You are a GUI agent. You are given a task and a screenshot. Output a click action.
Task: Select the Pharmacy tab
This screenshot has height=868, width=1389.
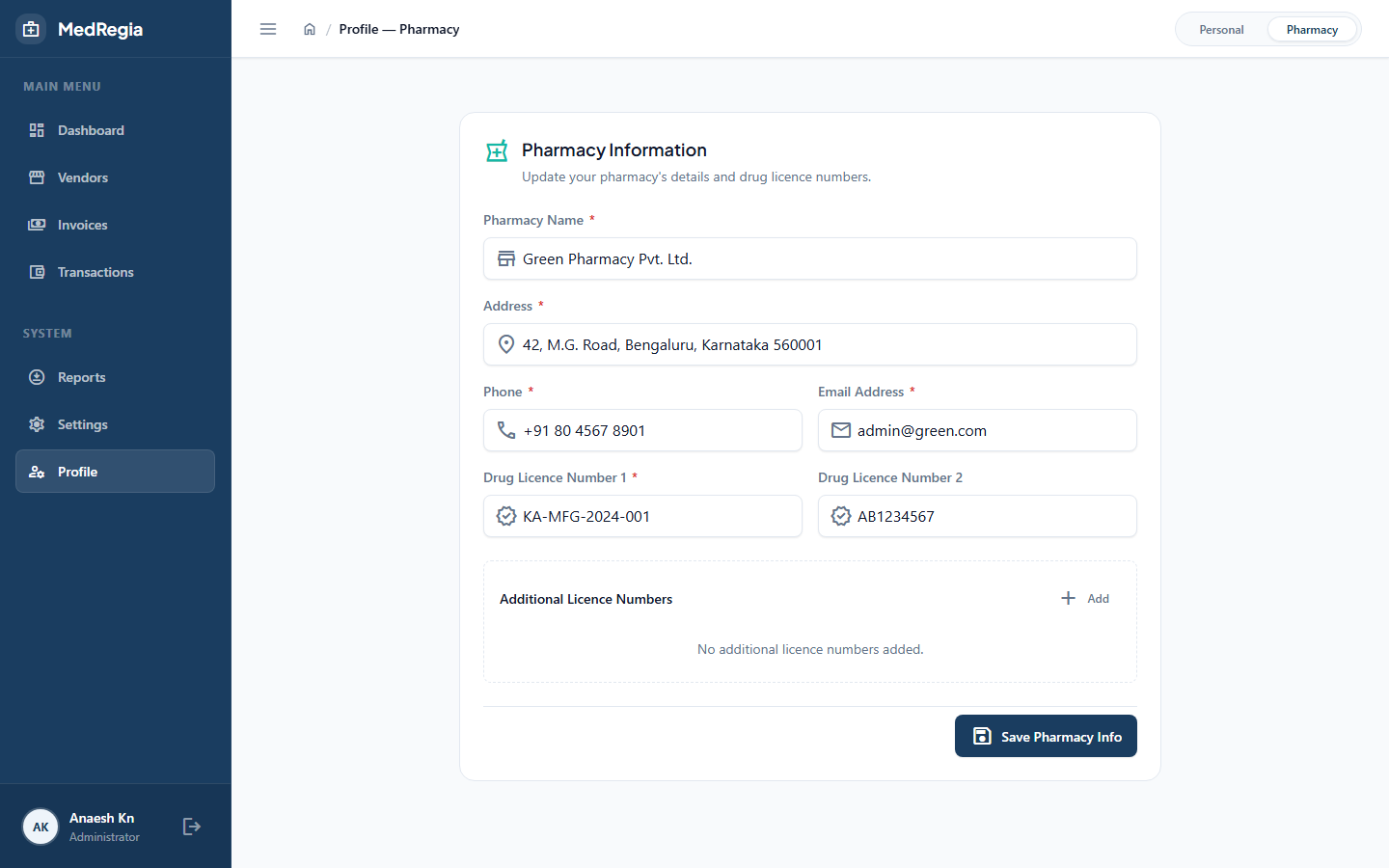pos(1312,30)
